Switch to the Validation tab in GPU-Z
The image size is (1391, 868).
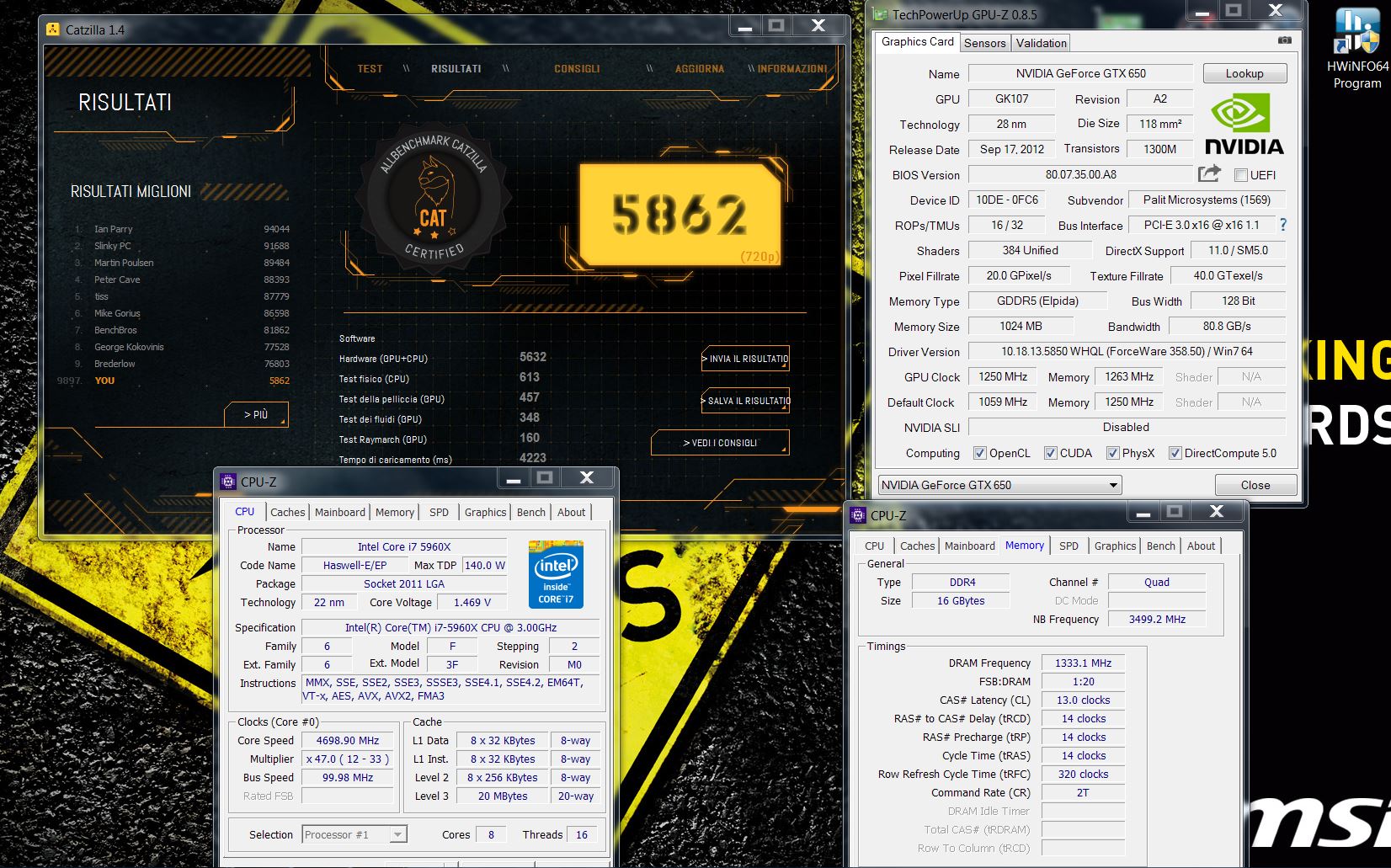pyautogui.click(x=1041, y=43)
